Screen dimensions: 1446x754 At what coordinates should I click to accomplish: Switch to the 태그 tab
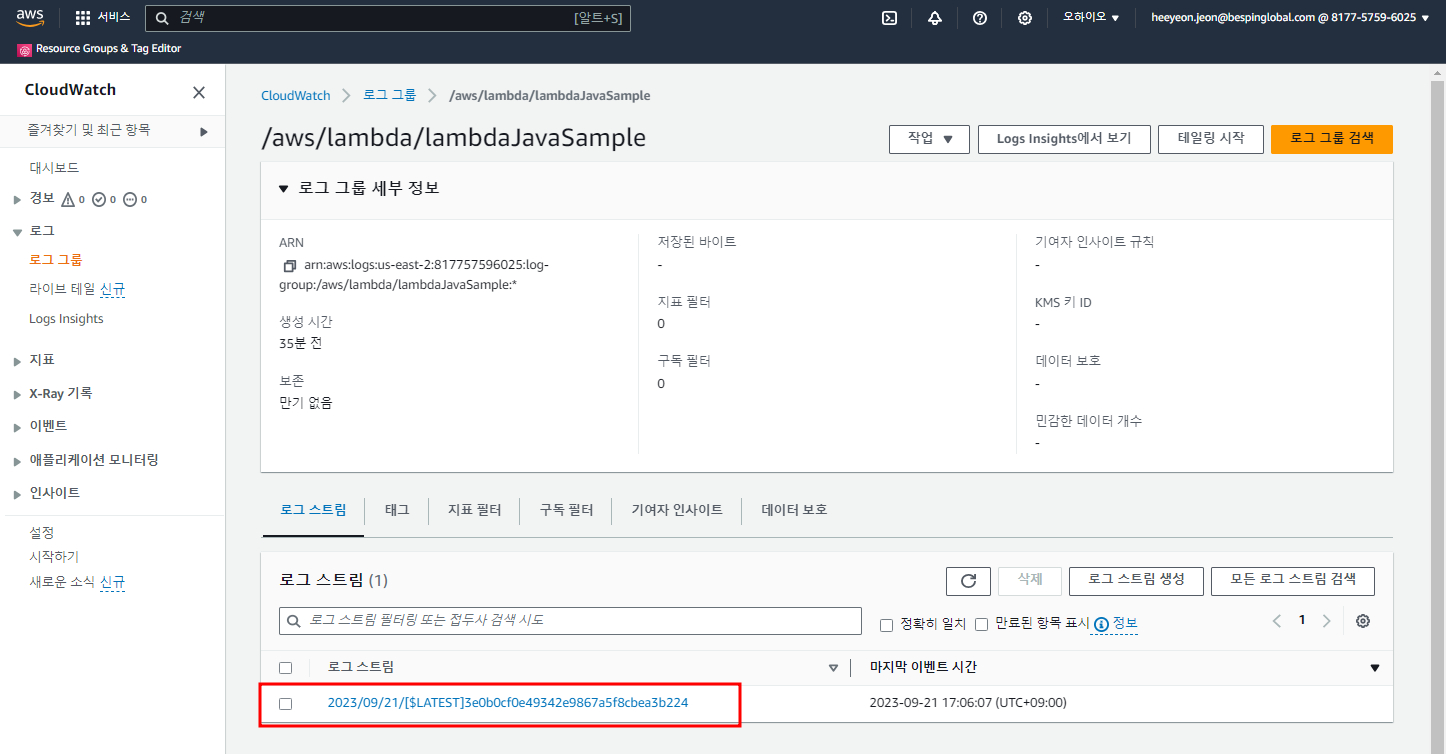397,510
